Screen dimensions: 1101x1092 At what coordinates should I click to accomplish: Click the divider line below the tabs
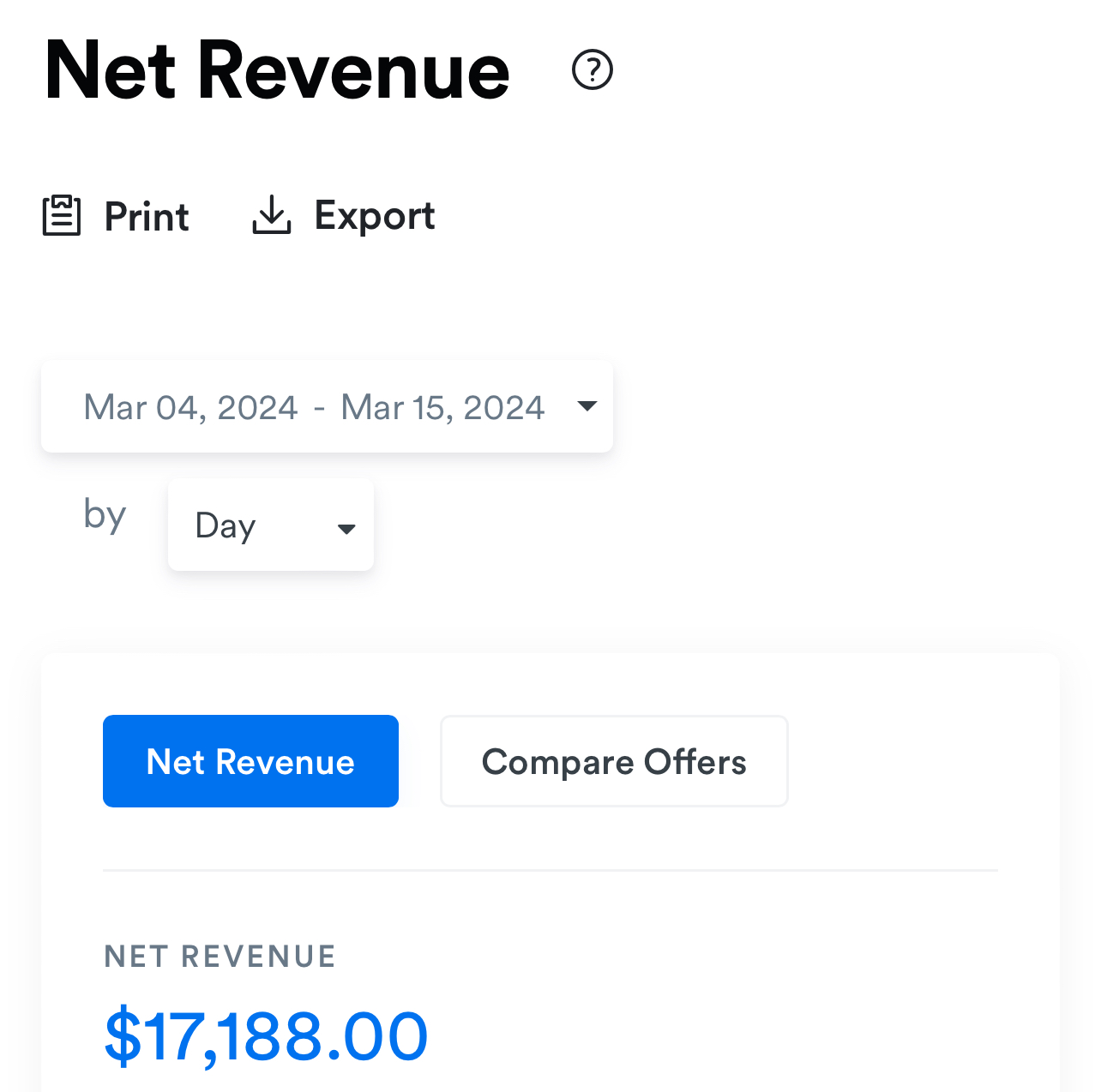550,871
